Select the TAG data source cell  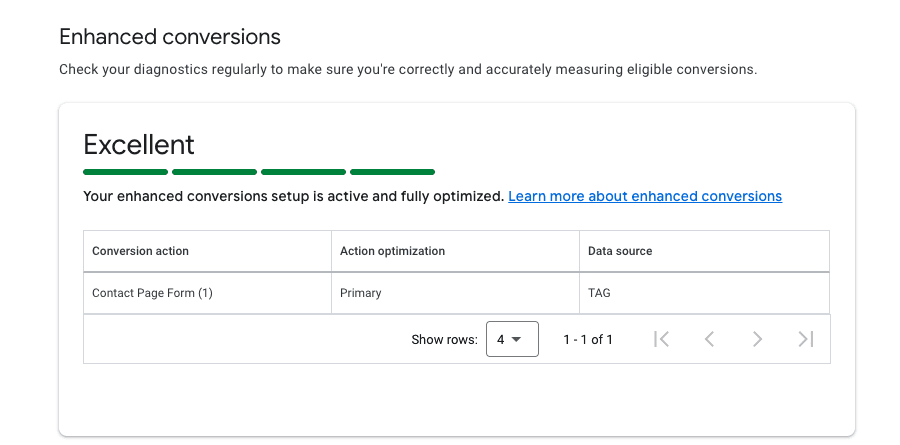pos(704,293)
